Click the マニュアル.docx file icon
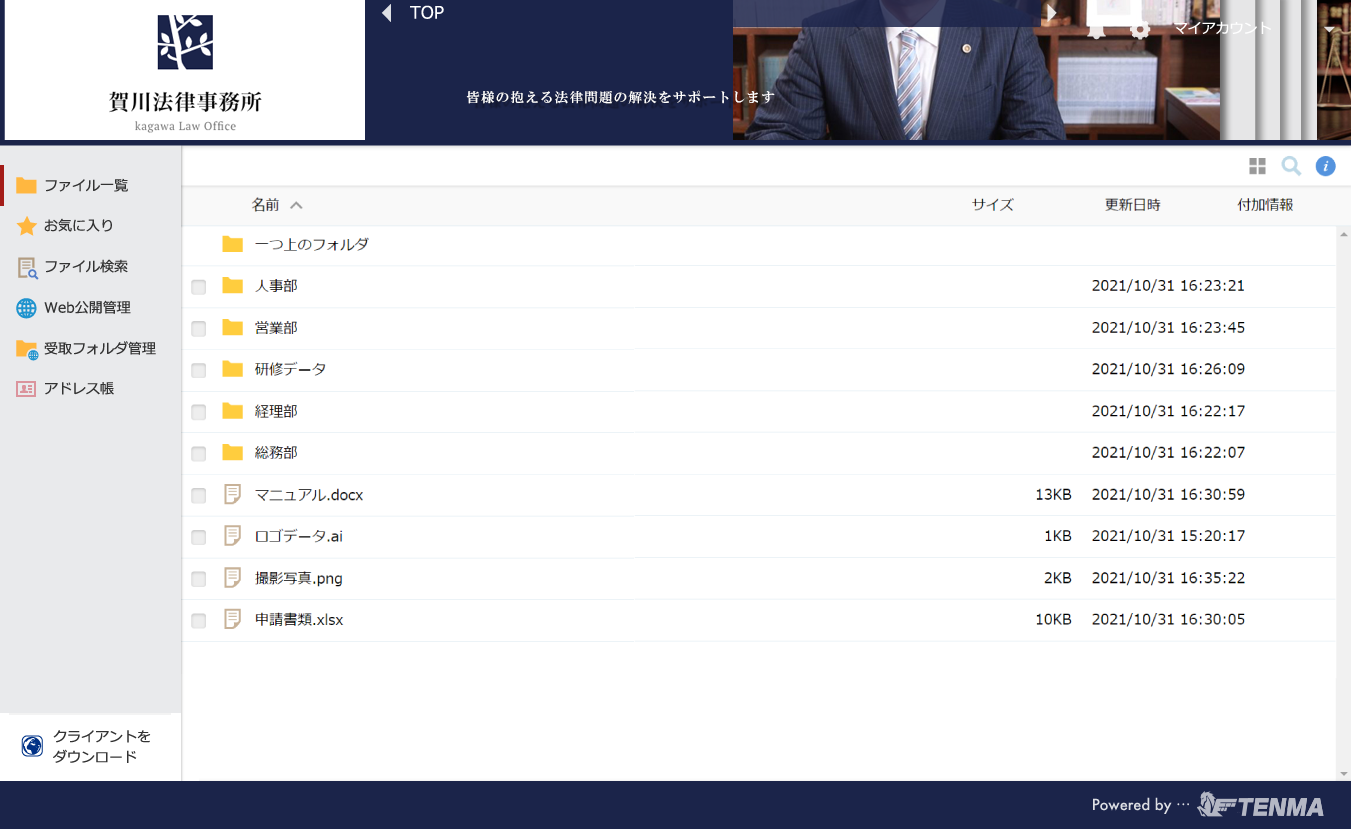 233,494
